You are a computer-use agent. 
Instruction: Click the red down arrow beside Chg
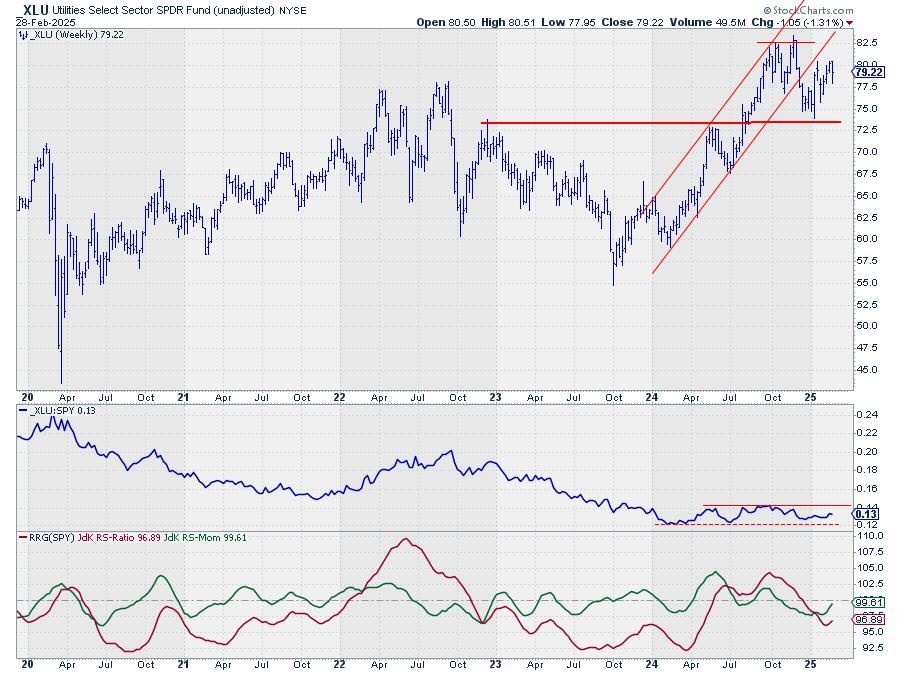849,22
